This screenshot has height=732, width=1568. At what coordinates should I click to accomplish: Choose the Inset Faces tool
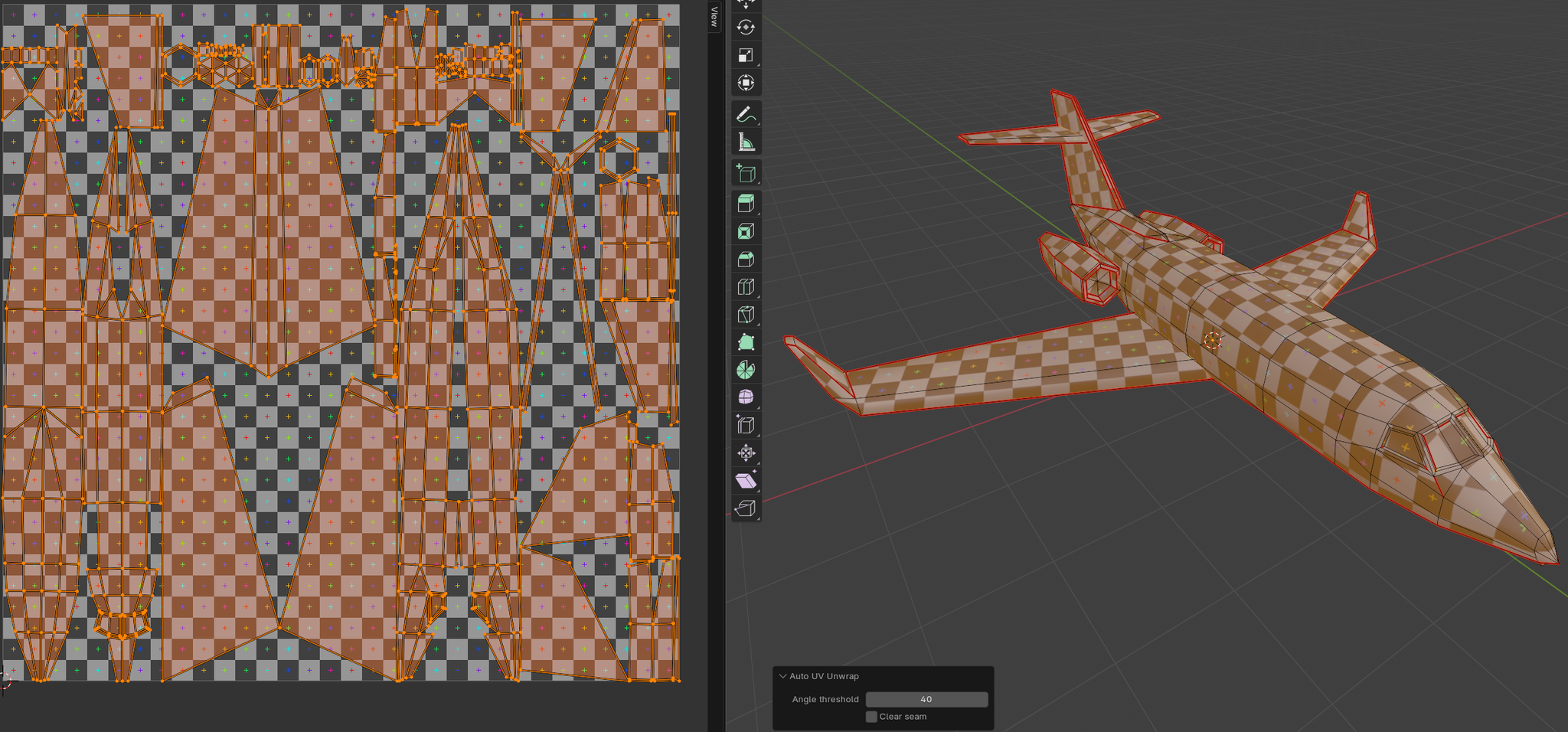click(746, 230)
